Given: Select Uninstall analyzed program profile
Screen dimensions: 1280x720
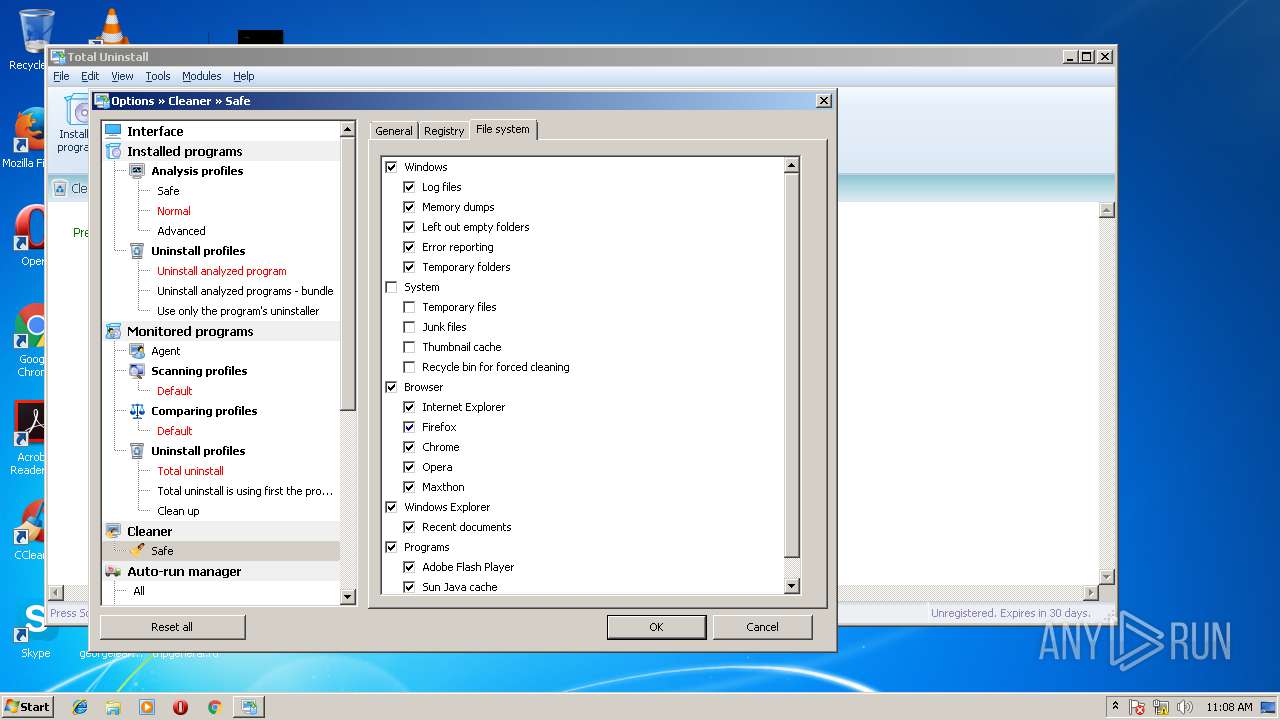Looking at the screenshot, I should [x=222, y=271].
